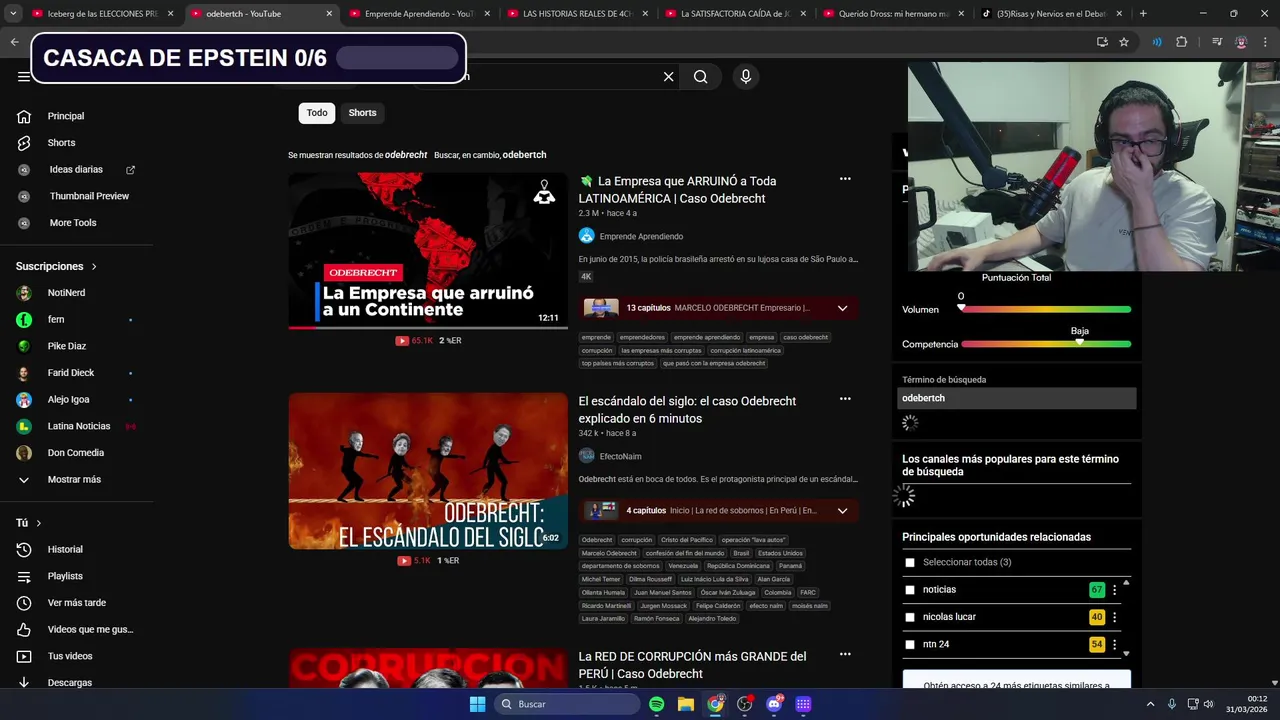Open options menu for 'ntn 24' tag
The image size is (1280, 720).
coord(1114,644)
